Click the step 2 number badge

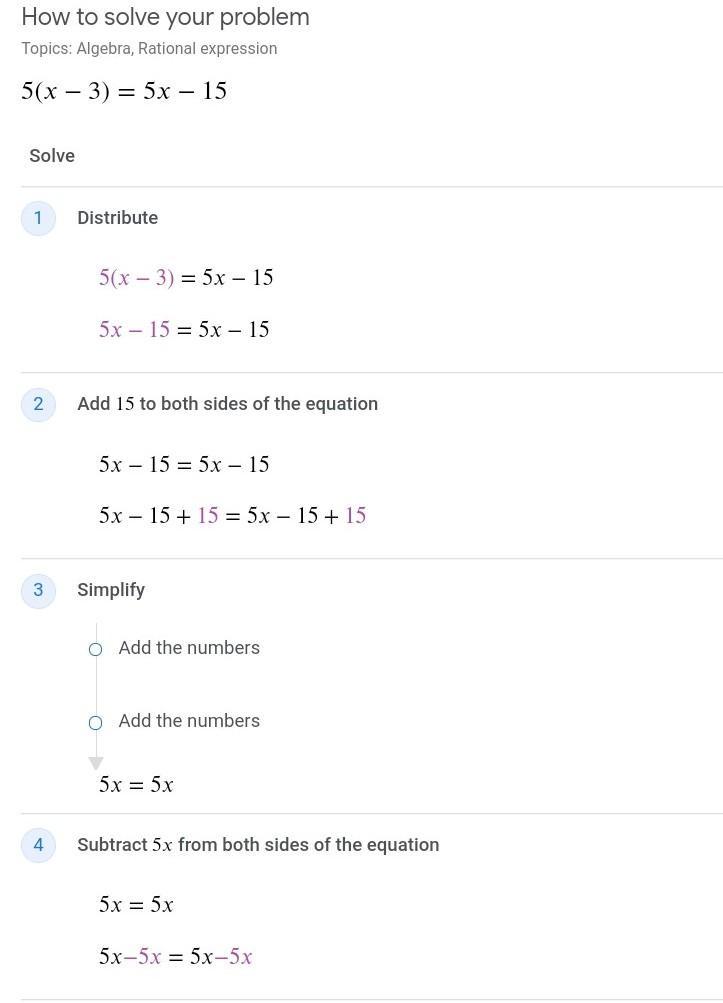(x=38, y=404)
